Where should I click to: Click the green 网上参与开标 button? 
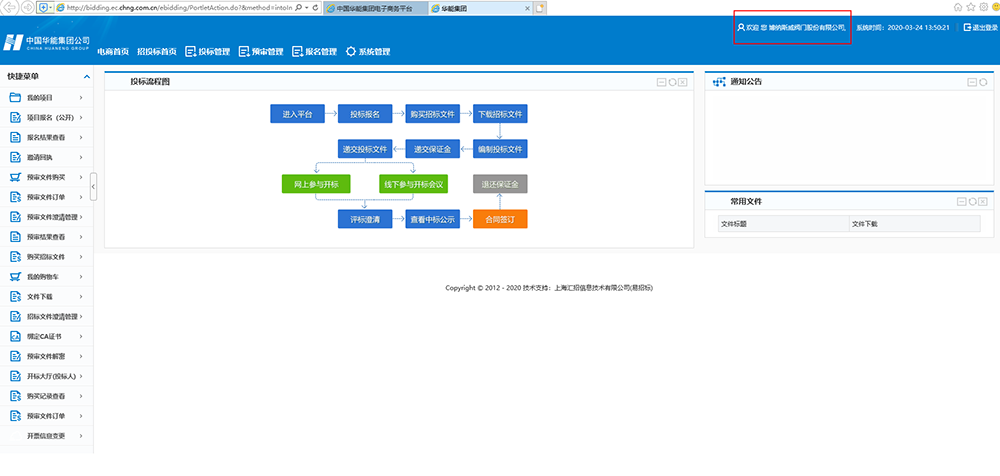pyautogui.click(x=316, y=184)
